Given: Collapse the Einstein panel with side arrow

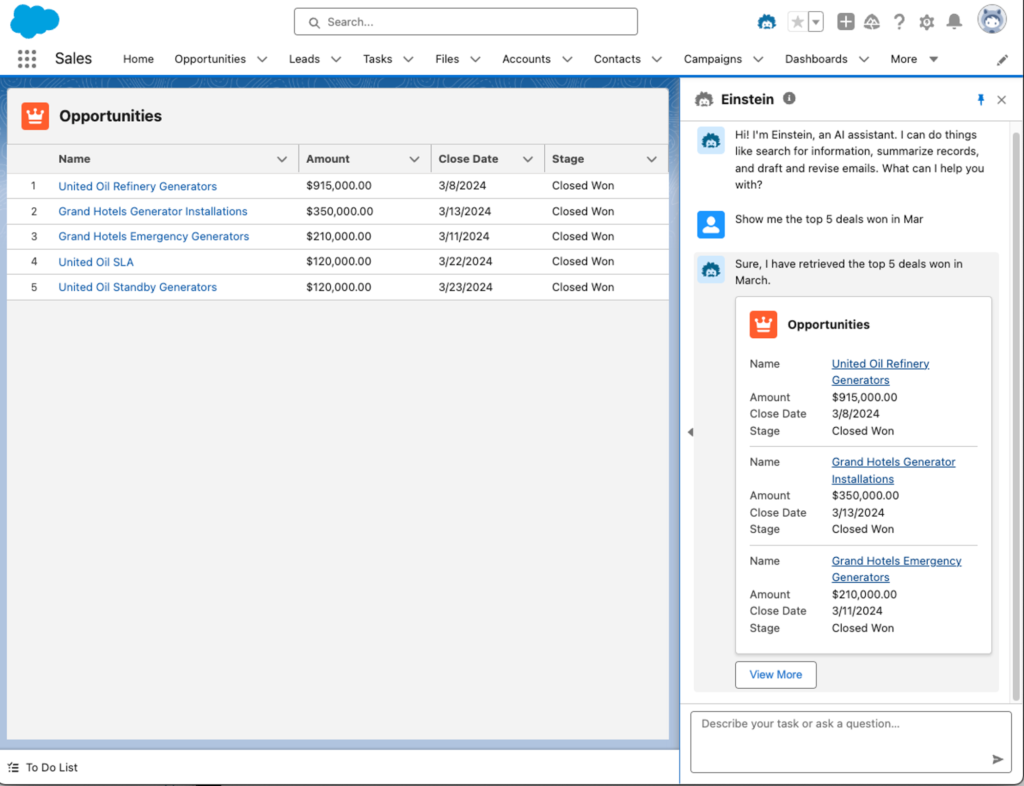Looking at the screenshot, I should pos(690,432).
